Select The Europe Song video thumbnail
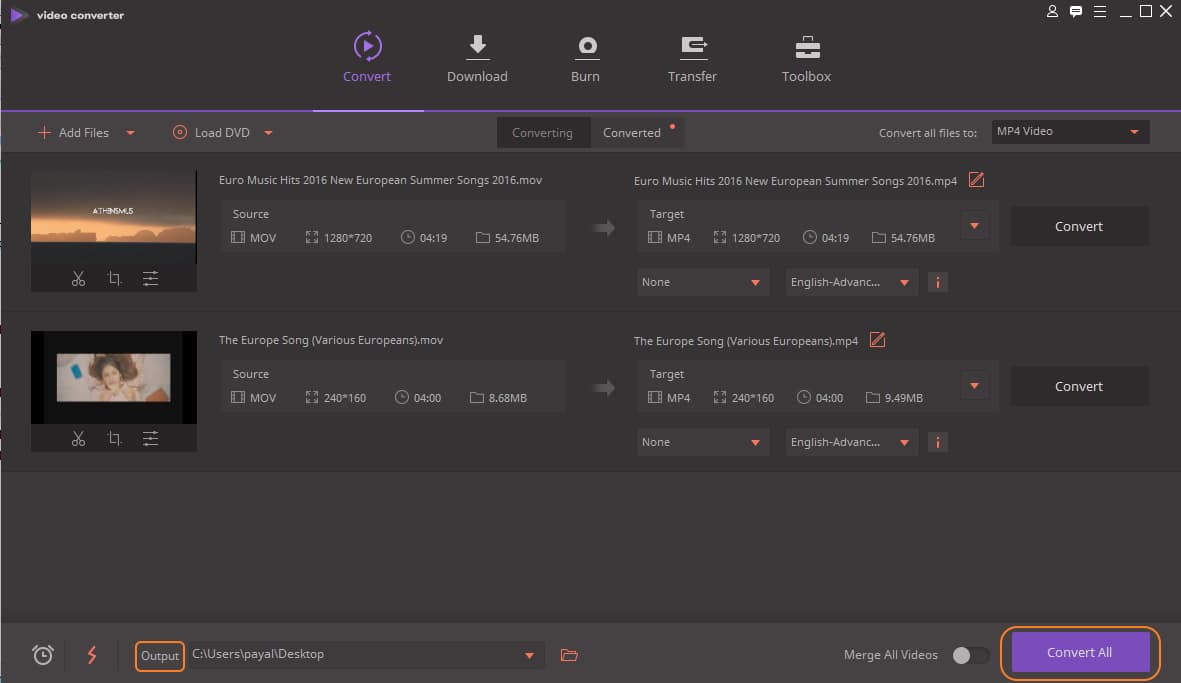Image resolution: width=1181 pixels, height=683 pixels. (x=113, y=377)
